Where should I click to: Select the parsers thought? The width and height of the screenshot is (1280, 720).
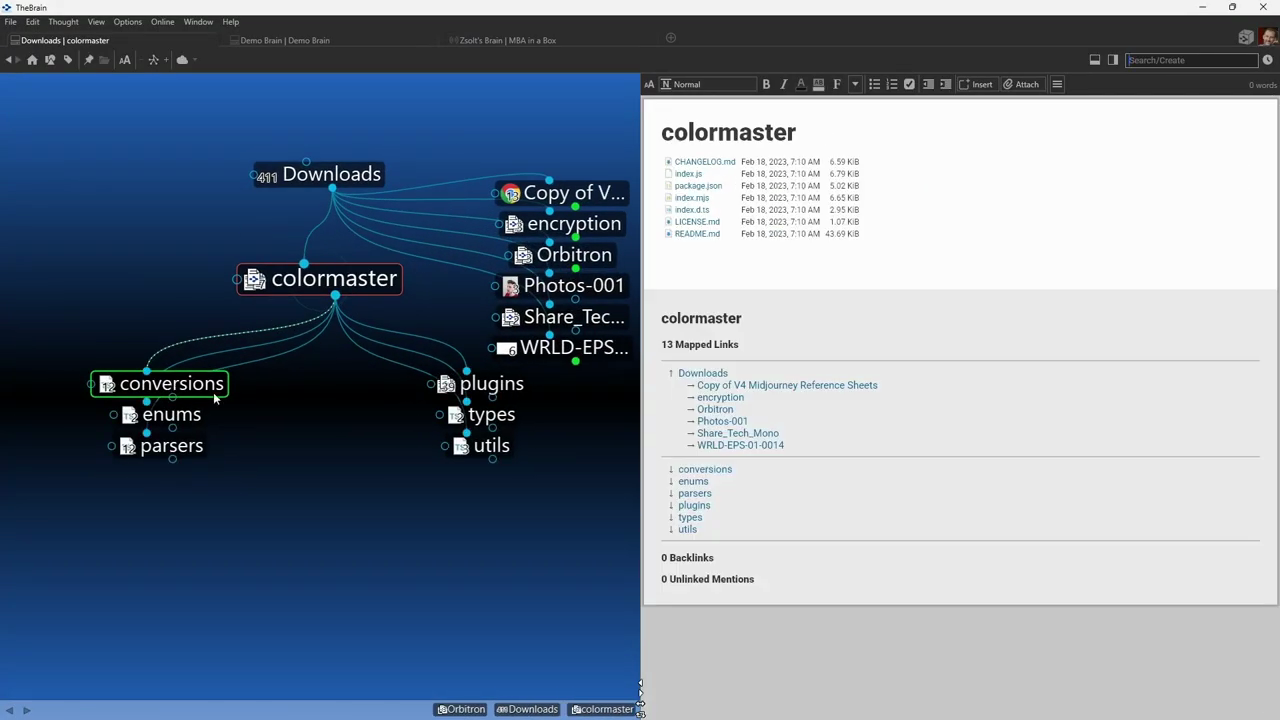point(161,446)
